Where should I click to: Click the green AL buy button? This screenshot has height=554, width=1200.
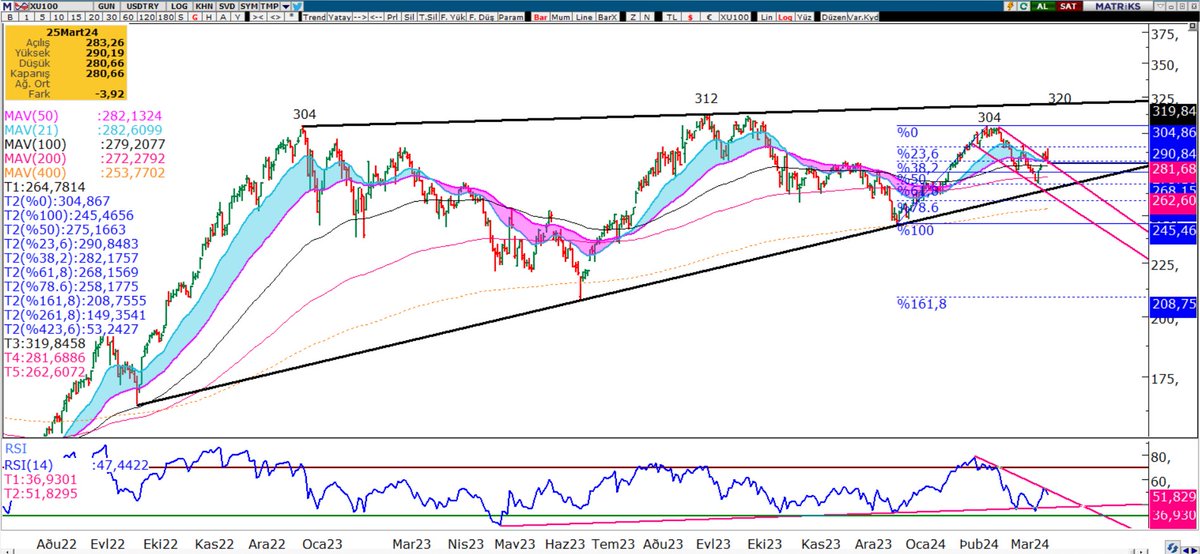(1042, 6)
